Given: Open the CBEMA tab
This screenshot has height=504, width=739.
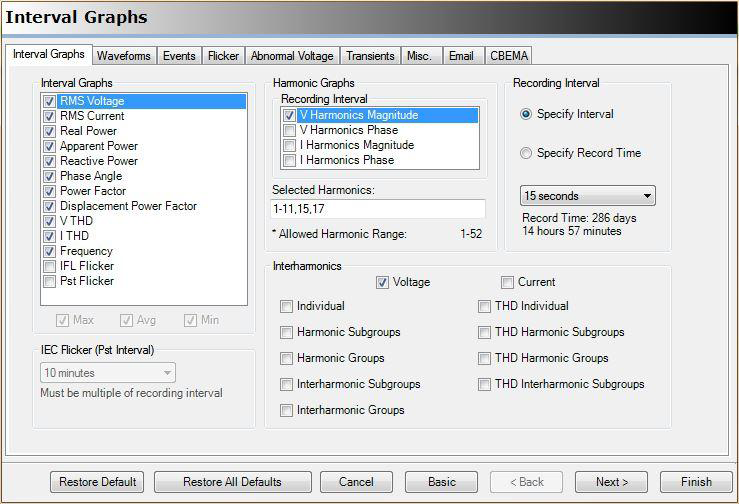Looking at the screenshot, I should tap(509, 56).
